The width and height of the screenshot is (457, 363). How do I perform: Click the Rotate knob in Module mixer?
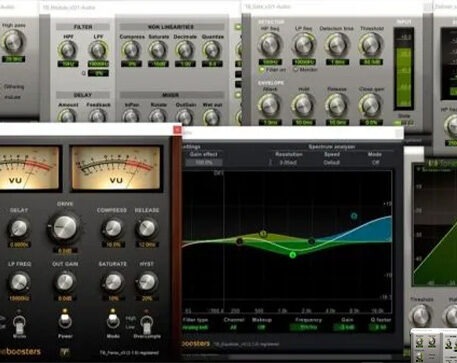coord(158,116)
